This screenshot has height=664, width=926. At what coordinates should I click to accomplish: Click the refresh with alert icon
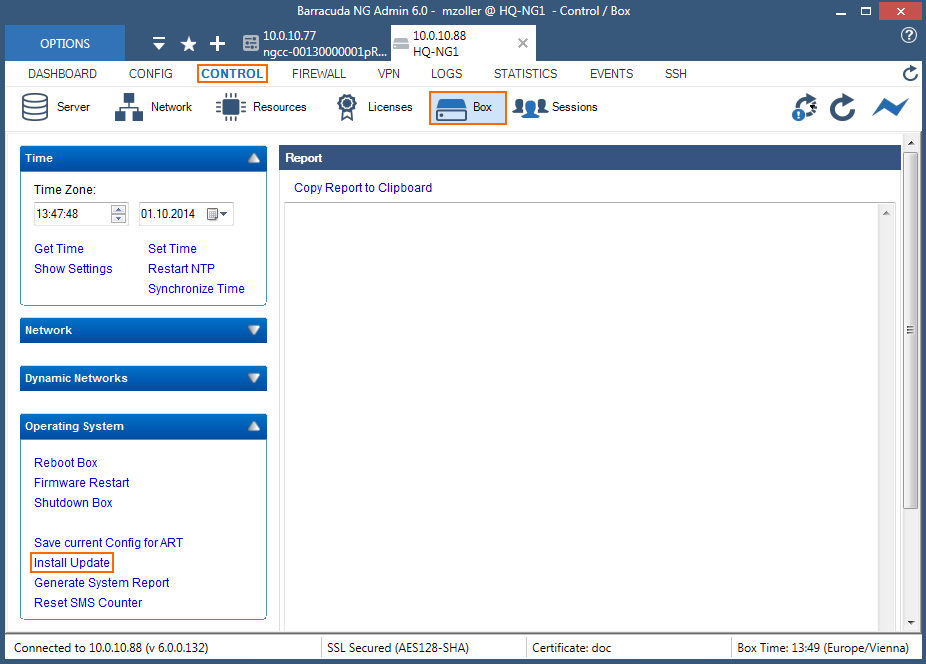tap(804, 108)
